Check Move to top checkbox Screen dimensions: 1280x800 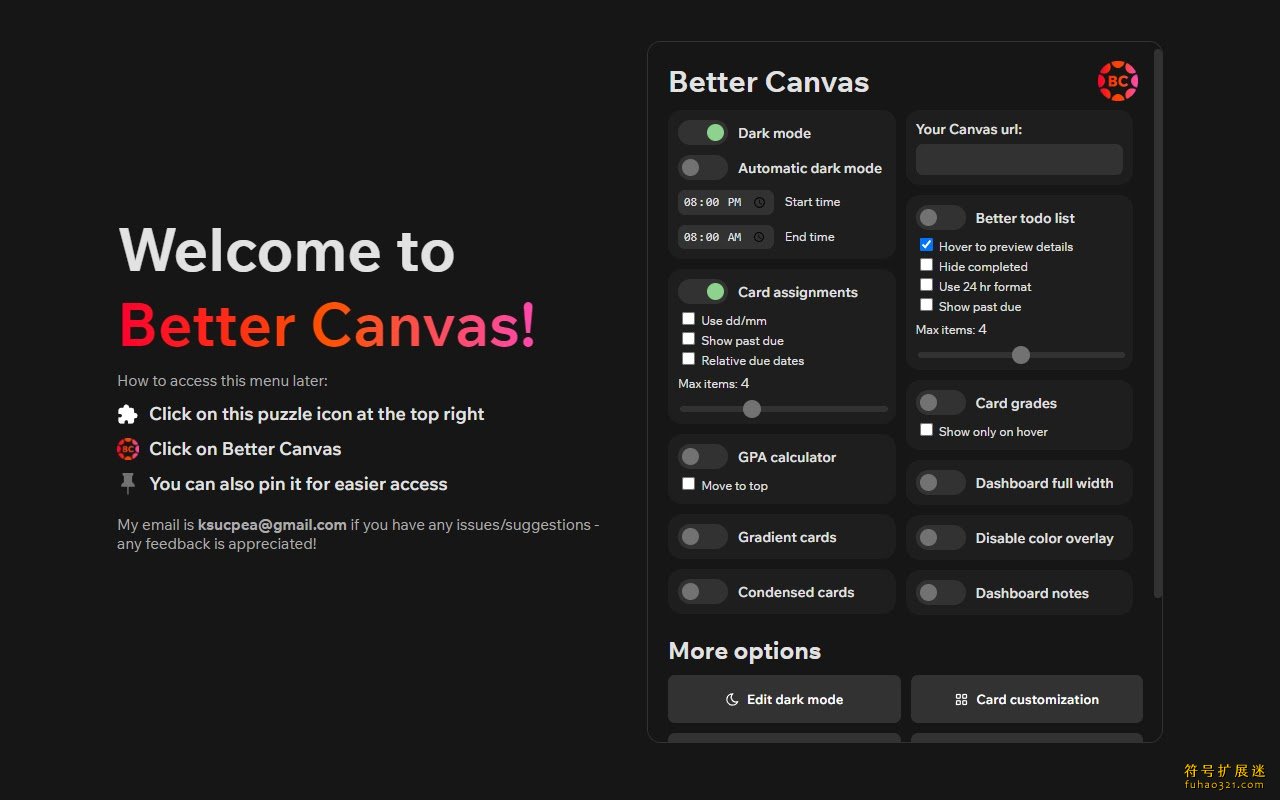point(688,484)
